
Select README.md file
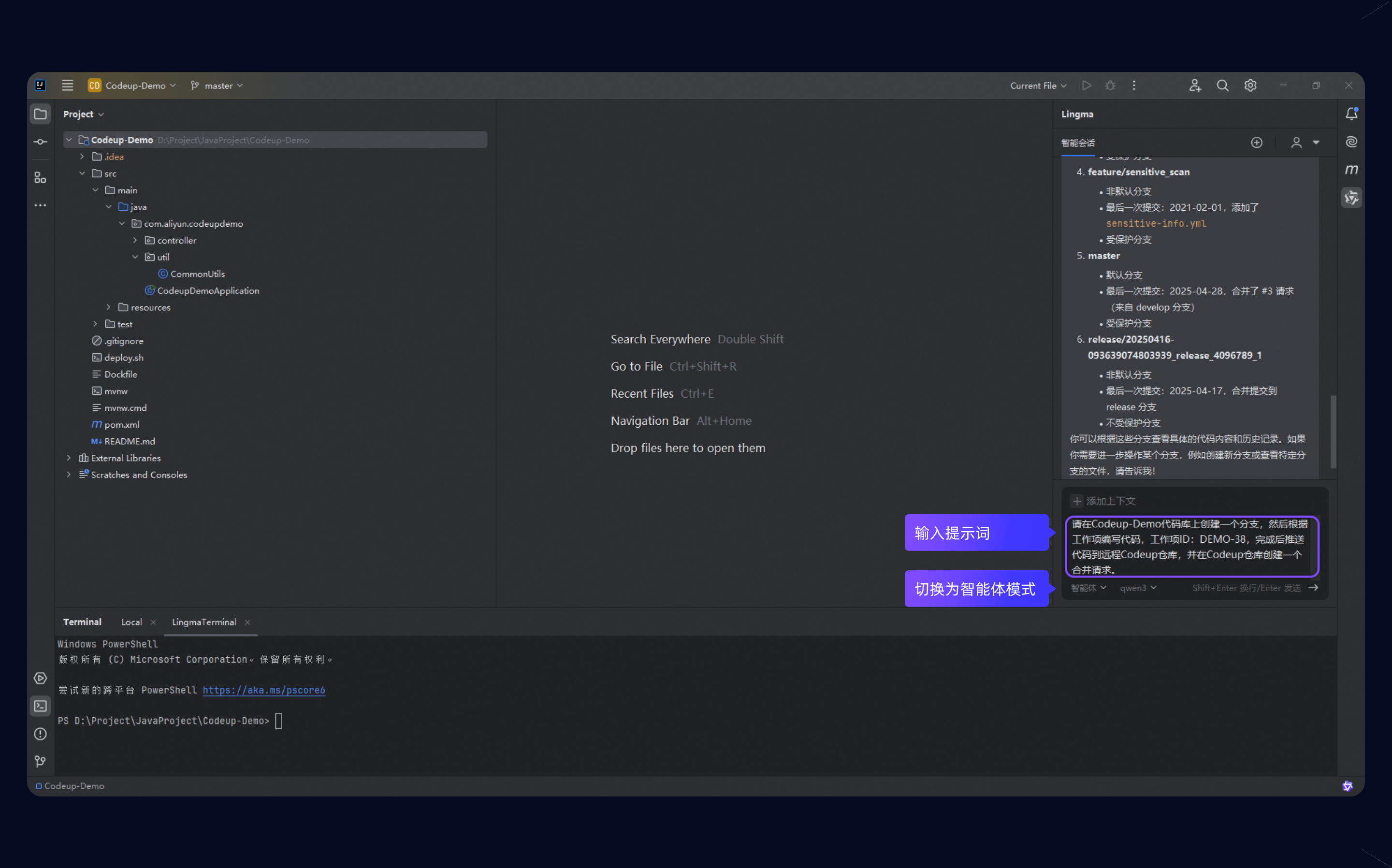coord(123,441)
